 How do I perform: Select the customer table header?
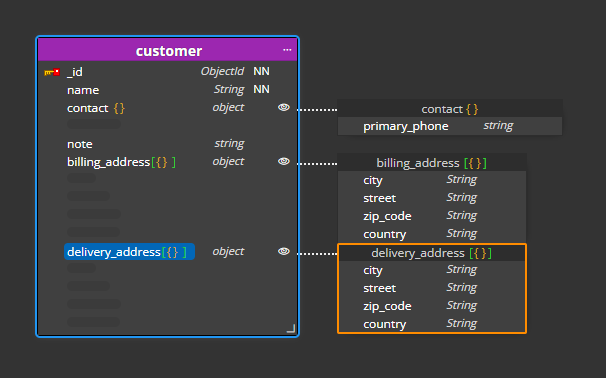pos(168,49)
